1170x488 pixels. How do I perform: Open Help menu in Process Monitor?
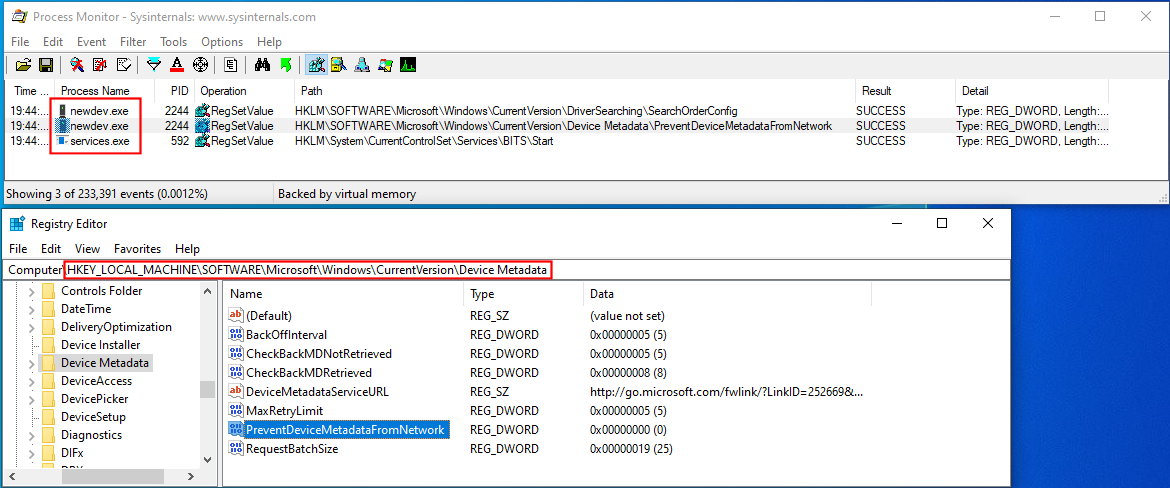pos(269,42)
